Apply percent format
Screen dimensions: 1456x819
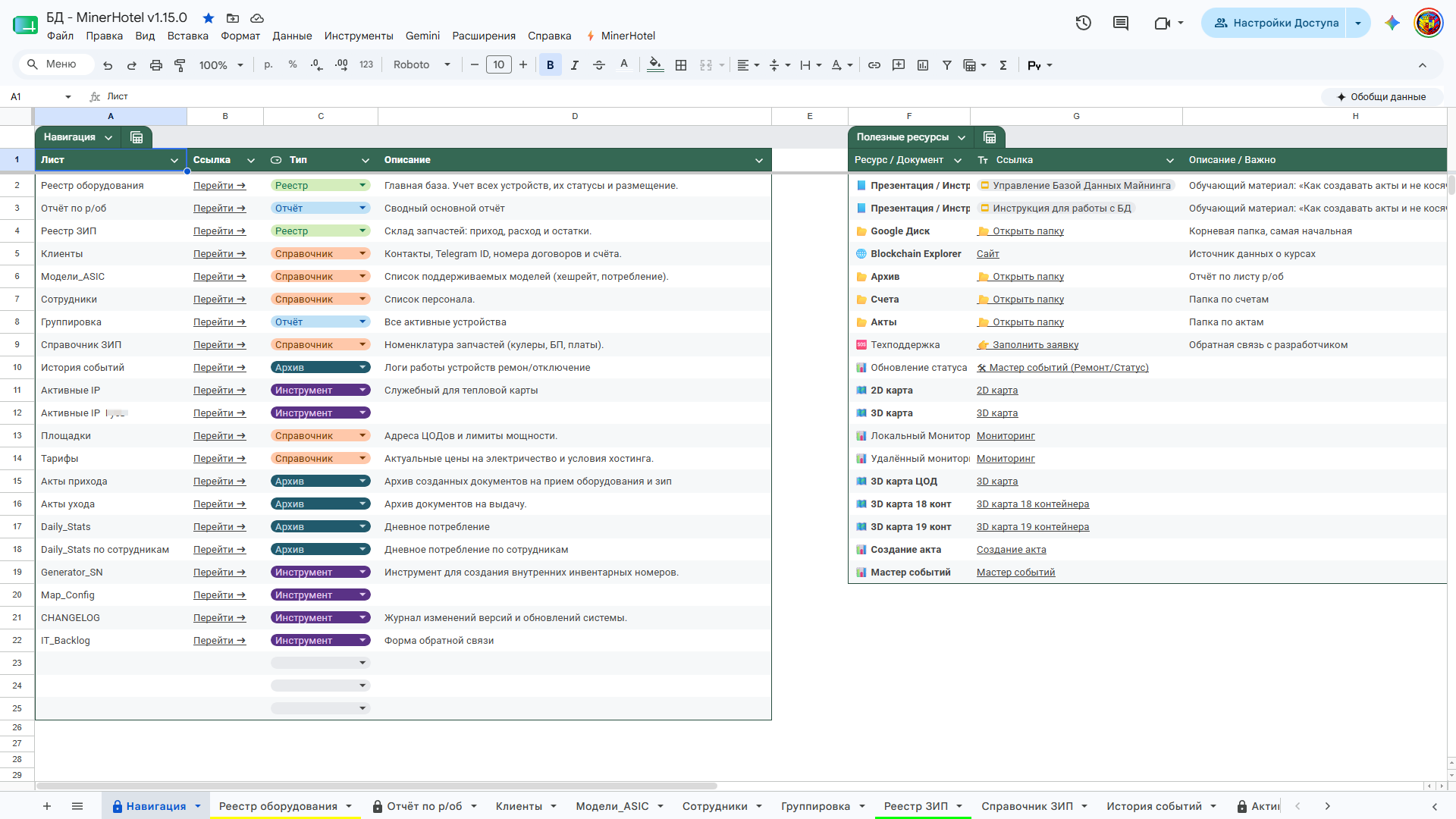pos(293,65)
